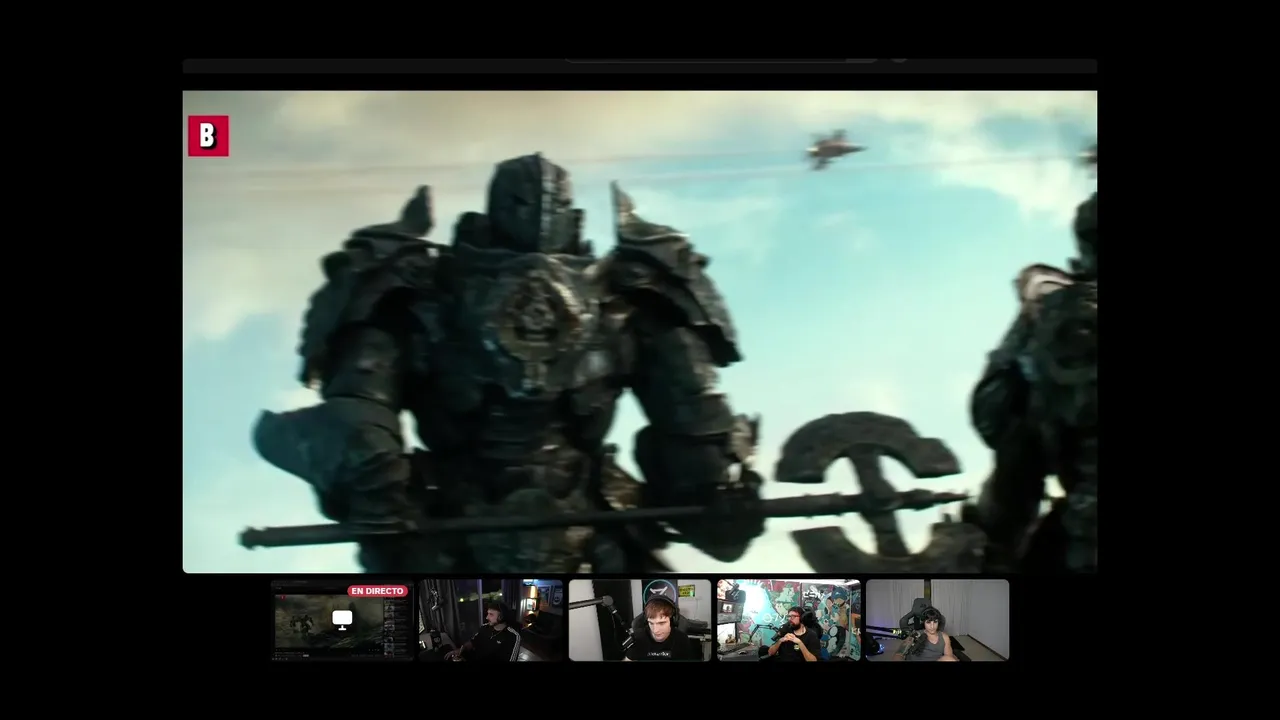The height and width of the screenshot is (720, 1280).
Task: Select the shared screen thumbnail
Action: tap(342, 620)
